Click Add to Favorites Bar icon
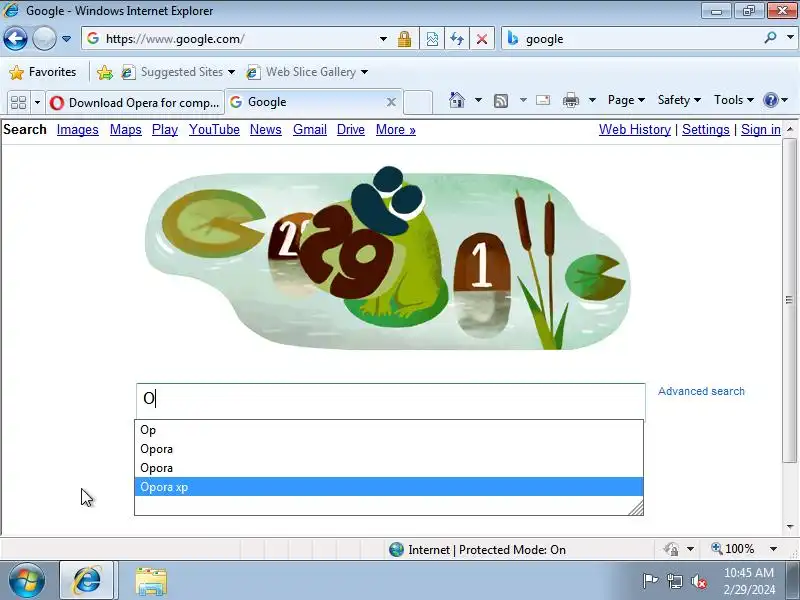The width and height of the screenshot is (800, 600). click(x=105, y=72)
